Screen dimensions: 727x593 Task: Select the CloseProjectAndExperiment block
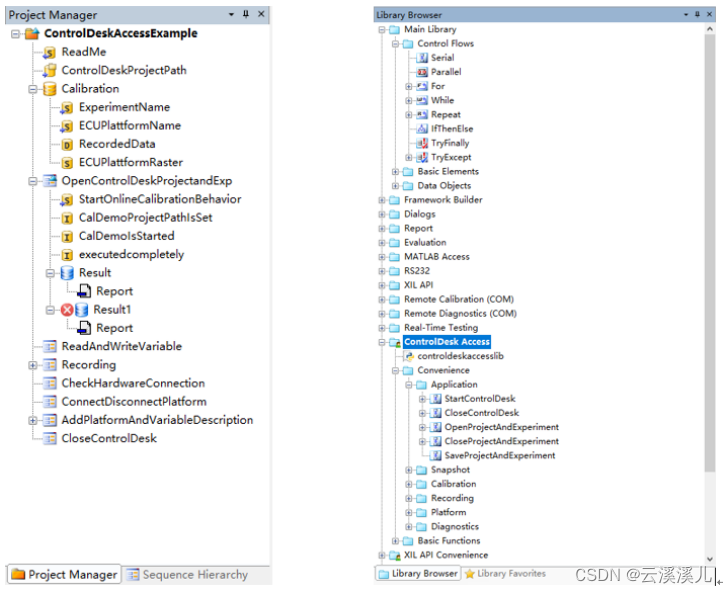click(502, 441)
